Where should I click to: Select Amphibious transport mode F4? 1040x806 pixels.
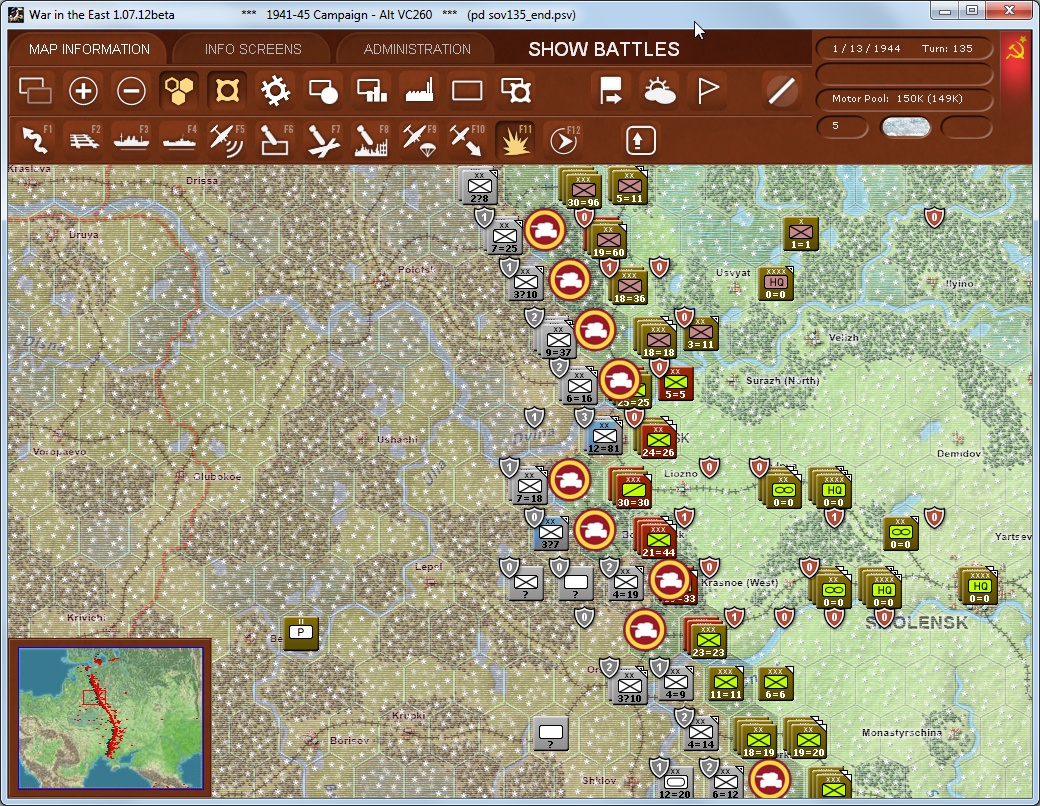(x=179, y=140)
